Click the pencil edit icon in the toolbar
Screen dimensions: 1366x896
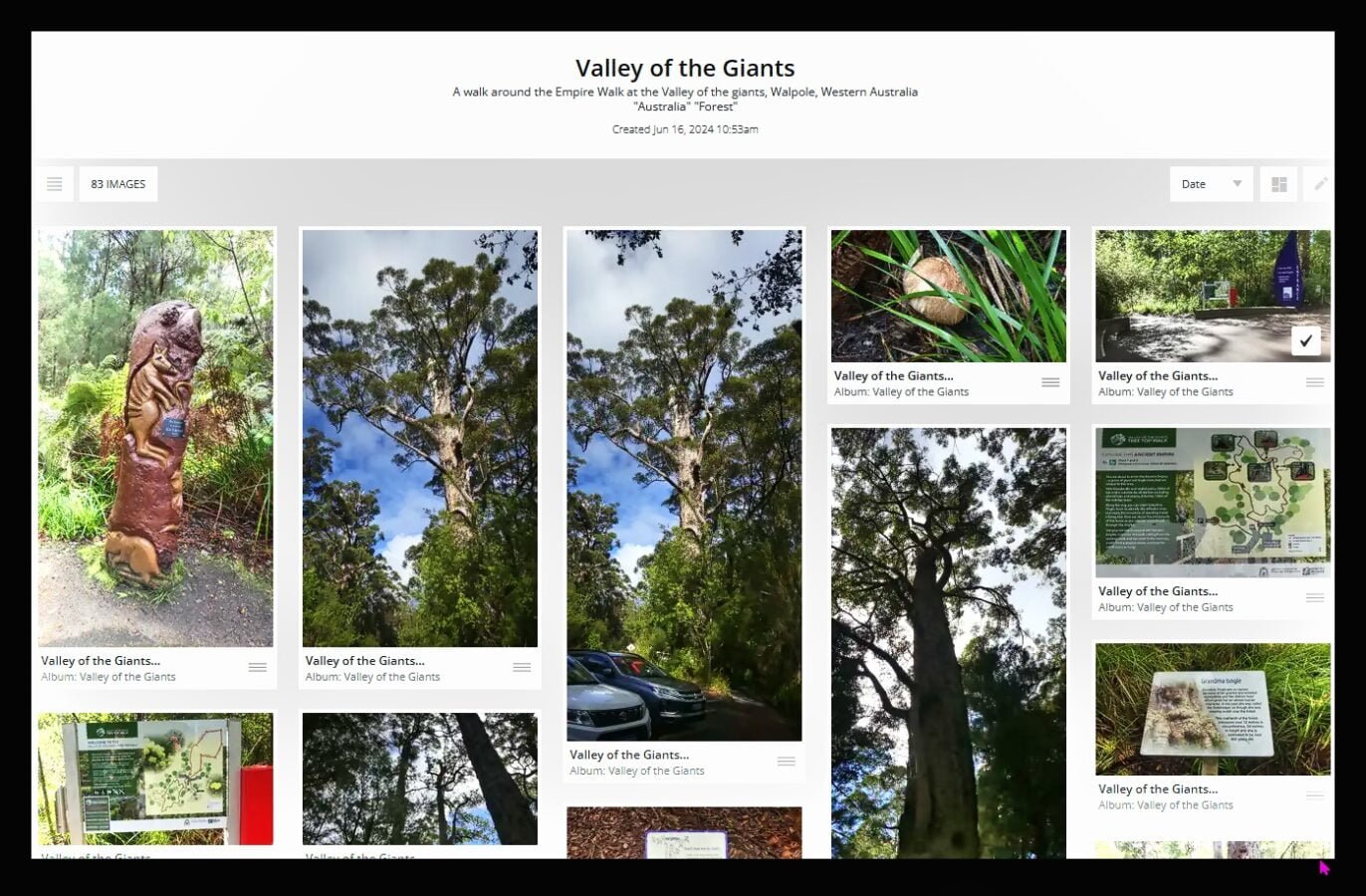click(x=1320, y=184)
